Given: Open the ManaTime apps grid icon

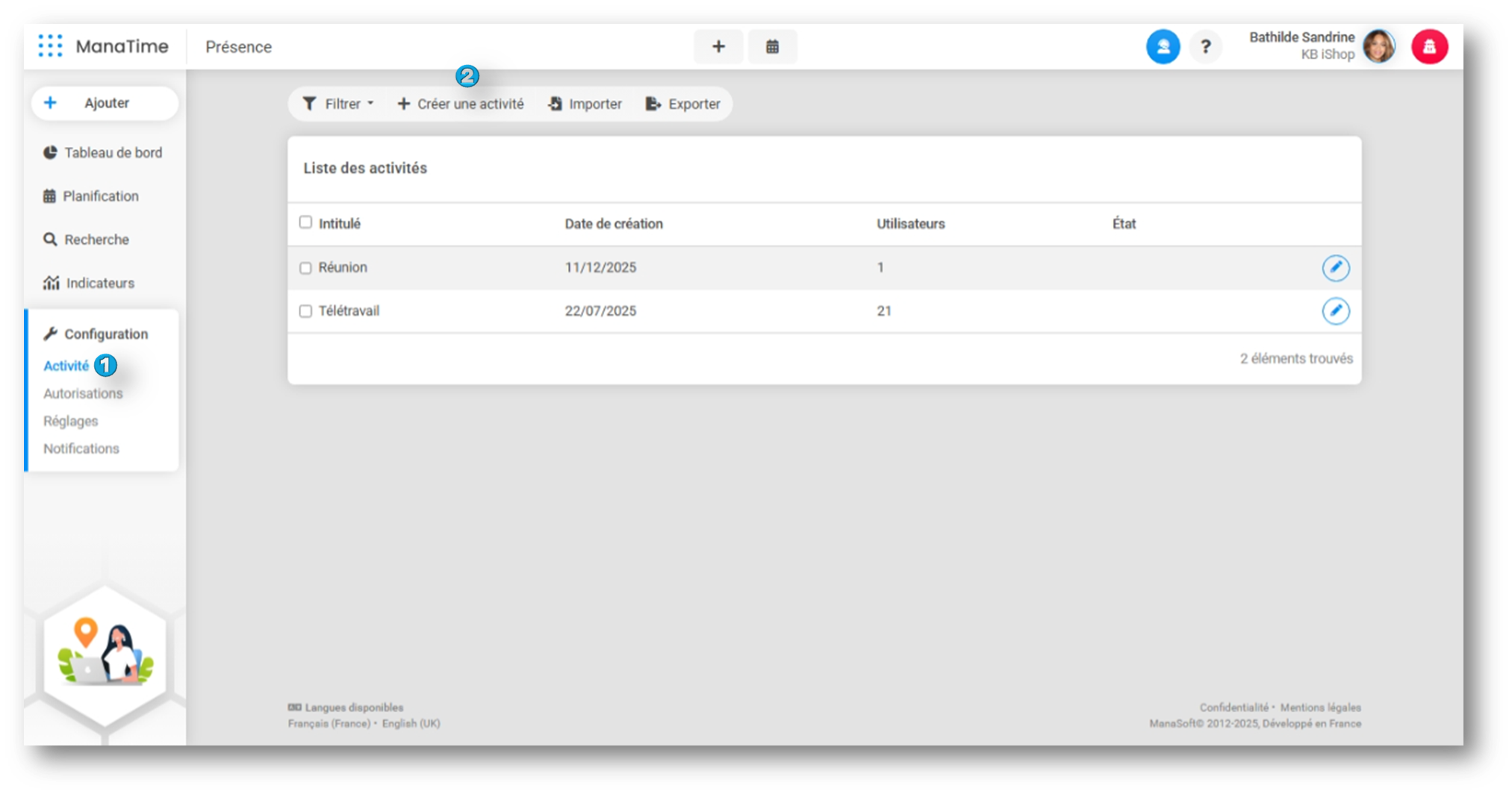Looking at the screenshot, I should (x=50, y=46).
